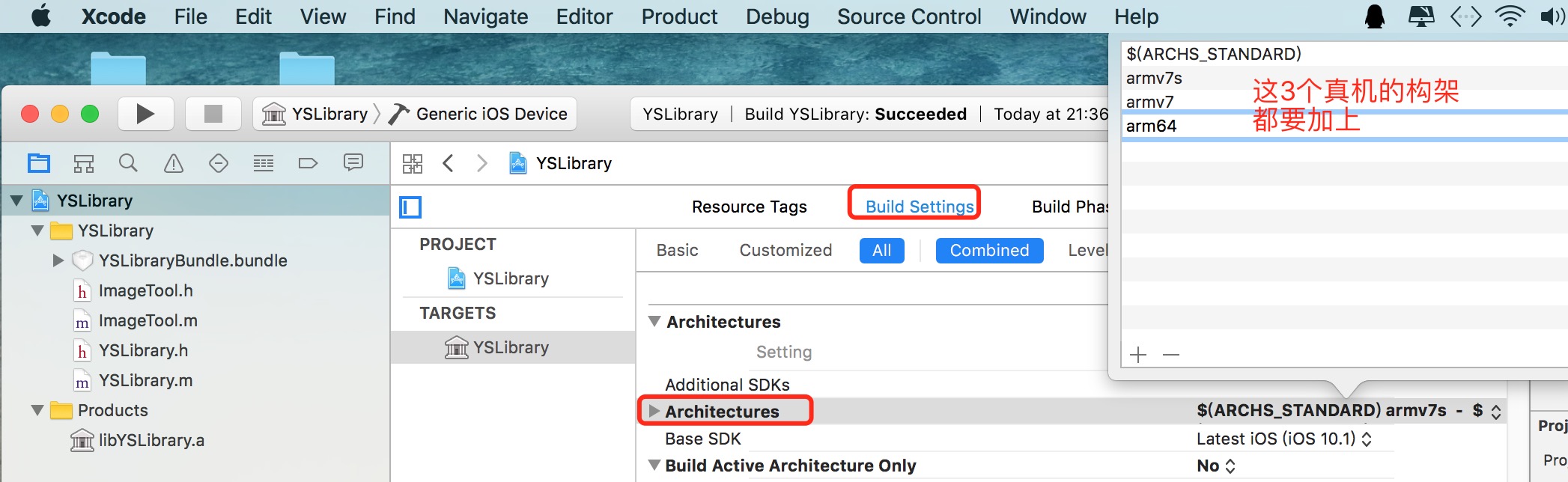This screenshot has height=482, width=1568.
Task: Open the Editor menu
Action: (584, 16)
